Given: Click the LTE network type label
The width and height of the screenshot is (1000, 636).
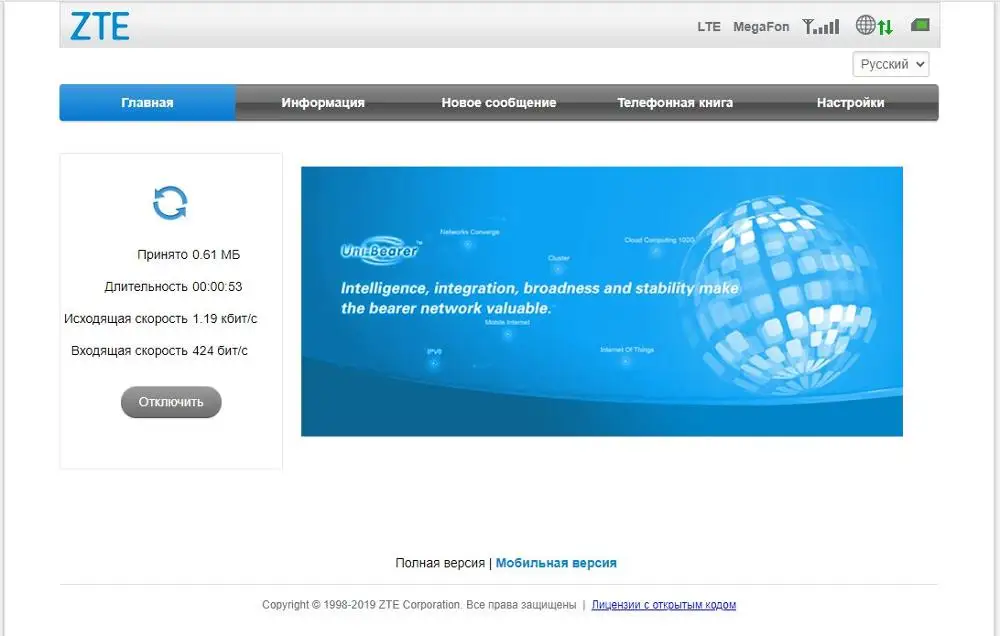Looking at the screenshot, I should pyautogui.click(x=709, y=27).
